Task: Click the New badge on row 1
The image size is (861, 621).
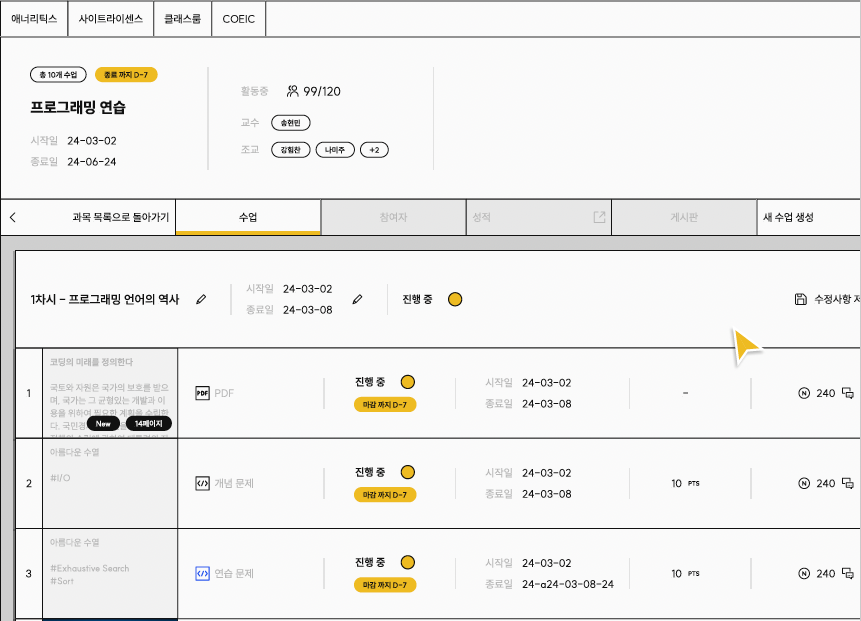Action: (103, 424)
